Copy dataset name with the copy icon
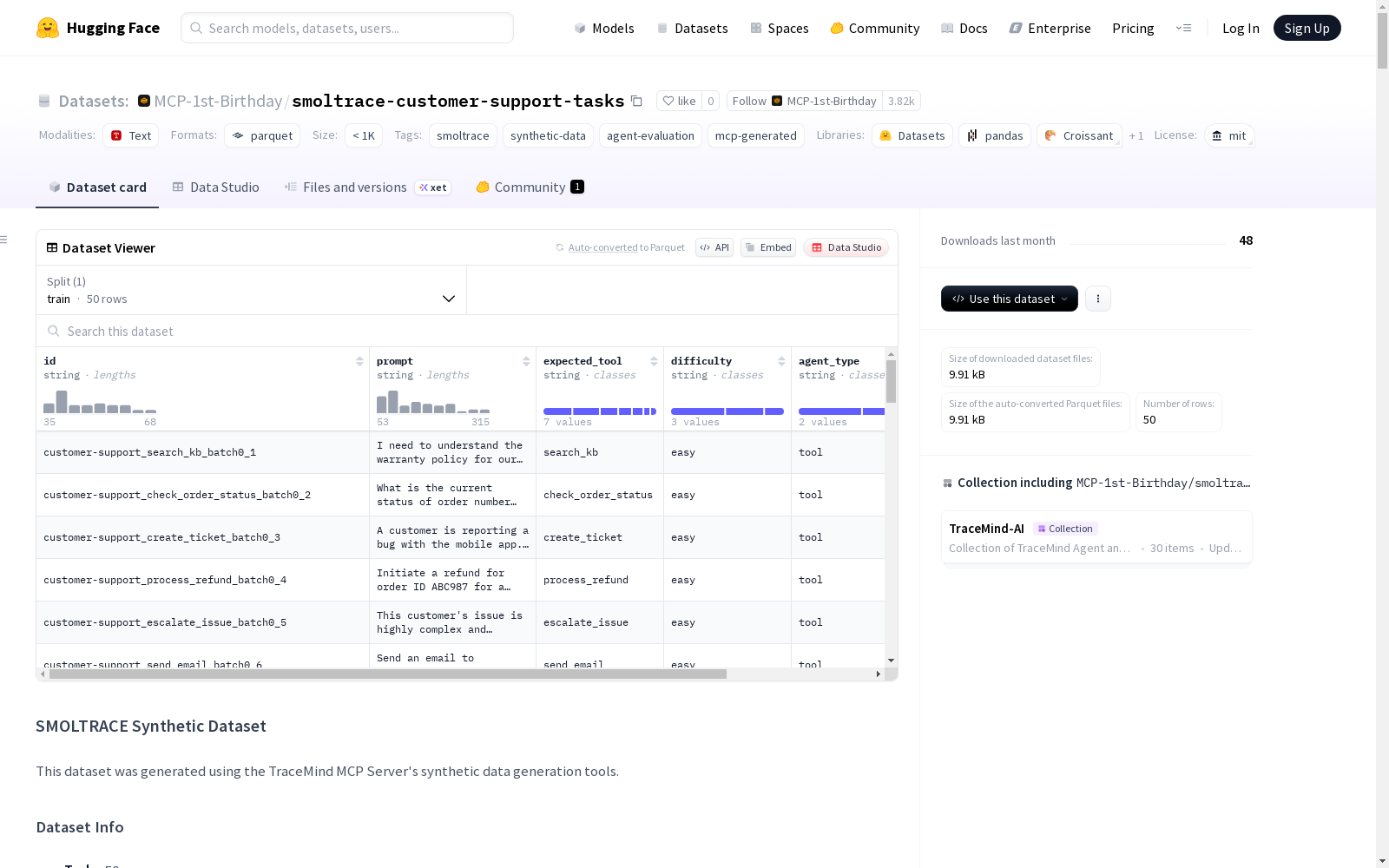The width and height of the screenshot is (1389, 868). (636, 101)
